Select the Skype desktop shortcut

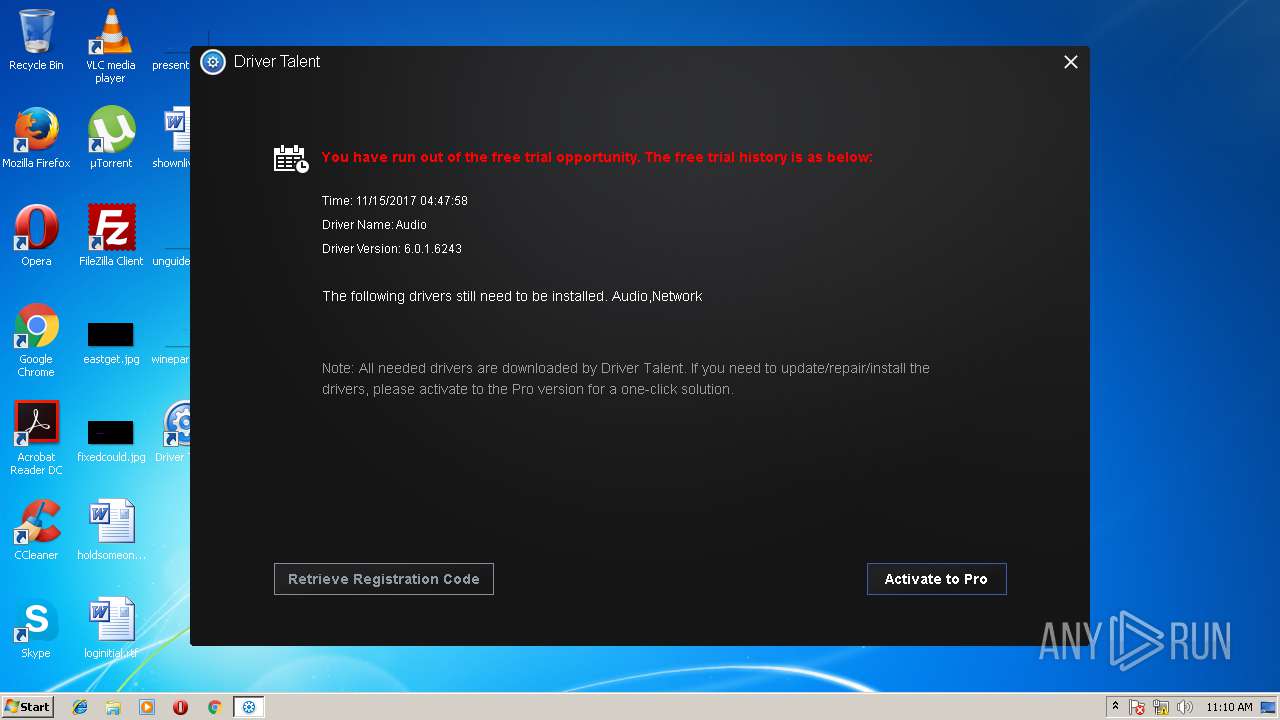pos(36,628)
